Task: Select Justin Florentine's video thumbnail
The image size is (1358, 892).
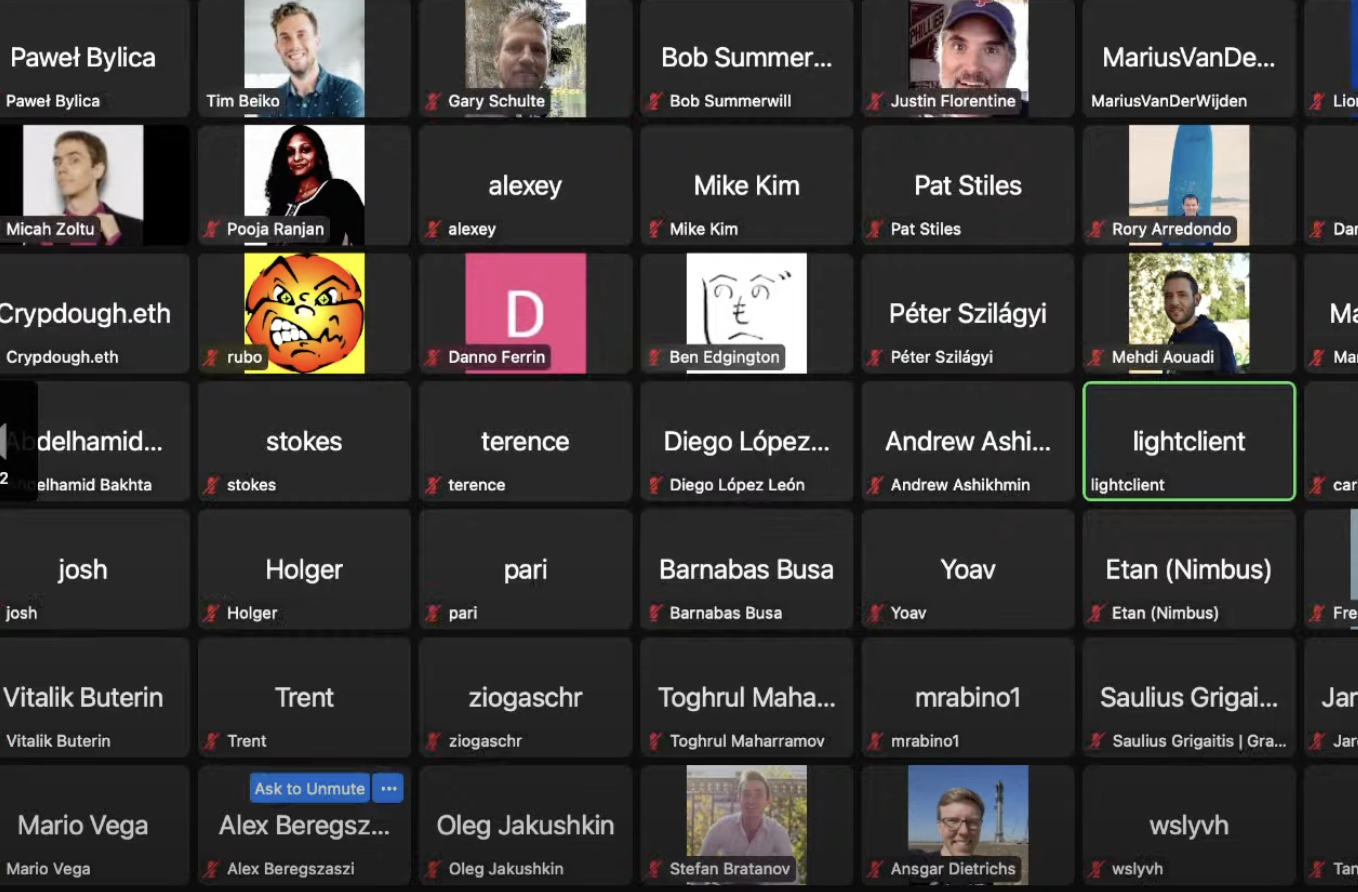Action: point(968,58)
